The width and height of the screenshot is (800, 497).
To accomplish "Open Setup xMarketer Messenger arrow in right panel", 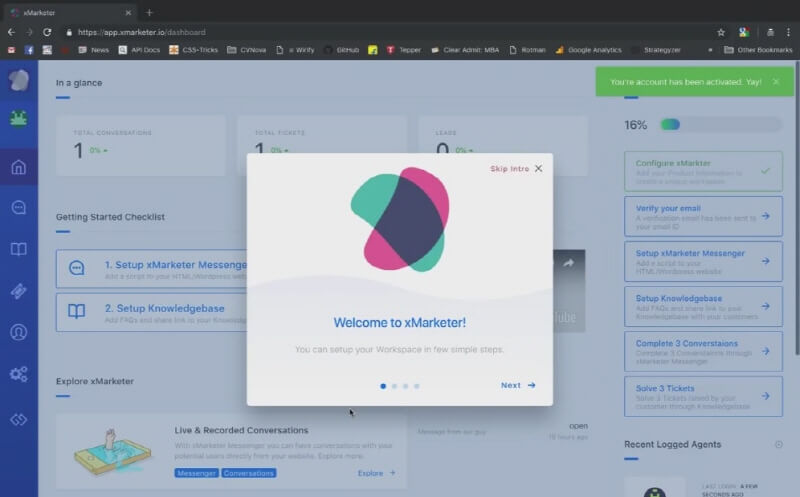I will point(765,261).
